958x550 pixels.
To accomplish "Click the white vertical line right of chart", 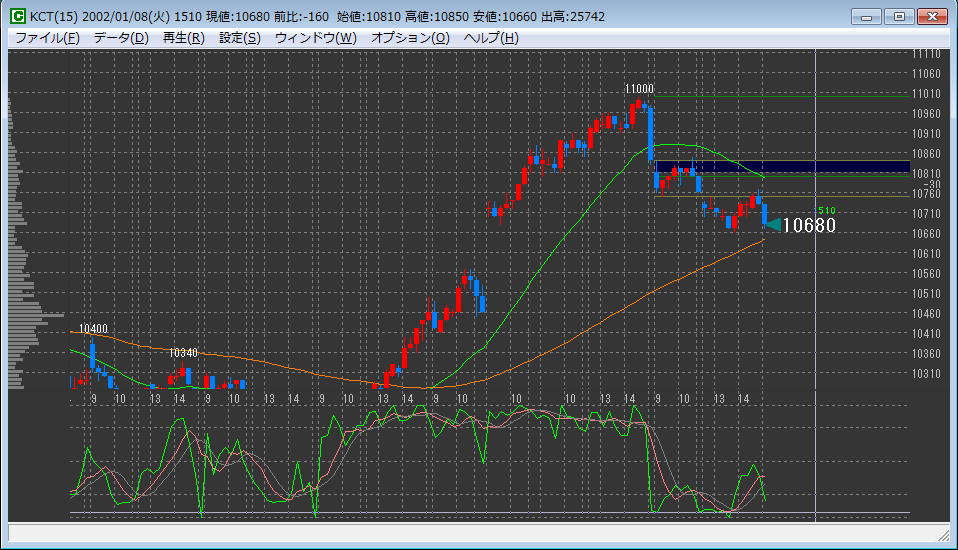I will point(816,300).
